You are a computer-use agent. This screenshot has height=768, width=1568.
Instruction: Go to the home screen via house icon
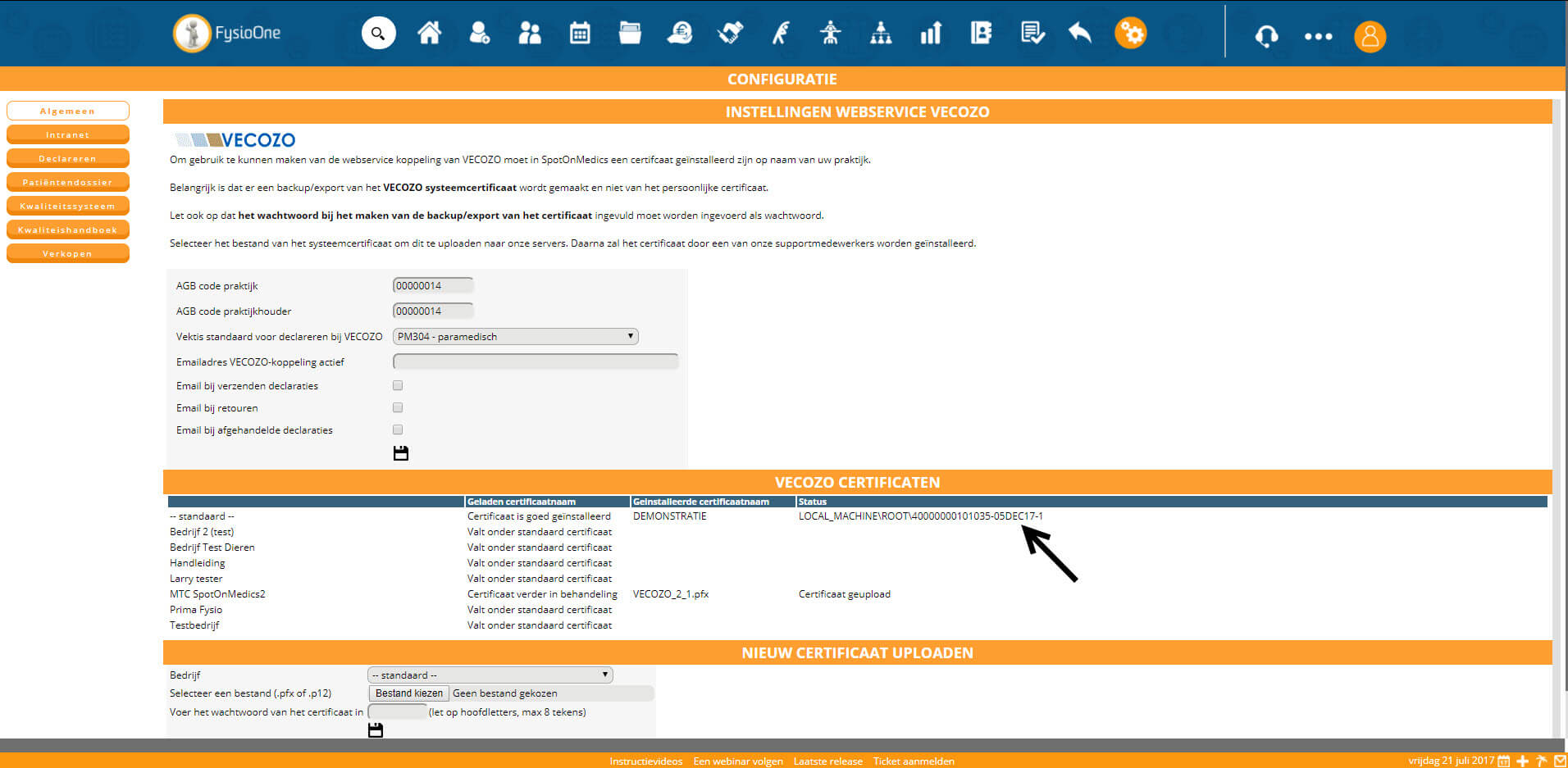click(429, 34)
